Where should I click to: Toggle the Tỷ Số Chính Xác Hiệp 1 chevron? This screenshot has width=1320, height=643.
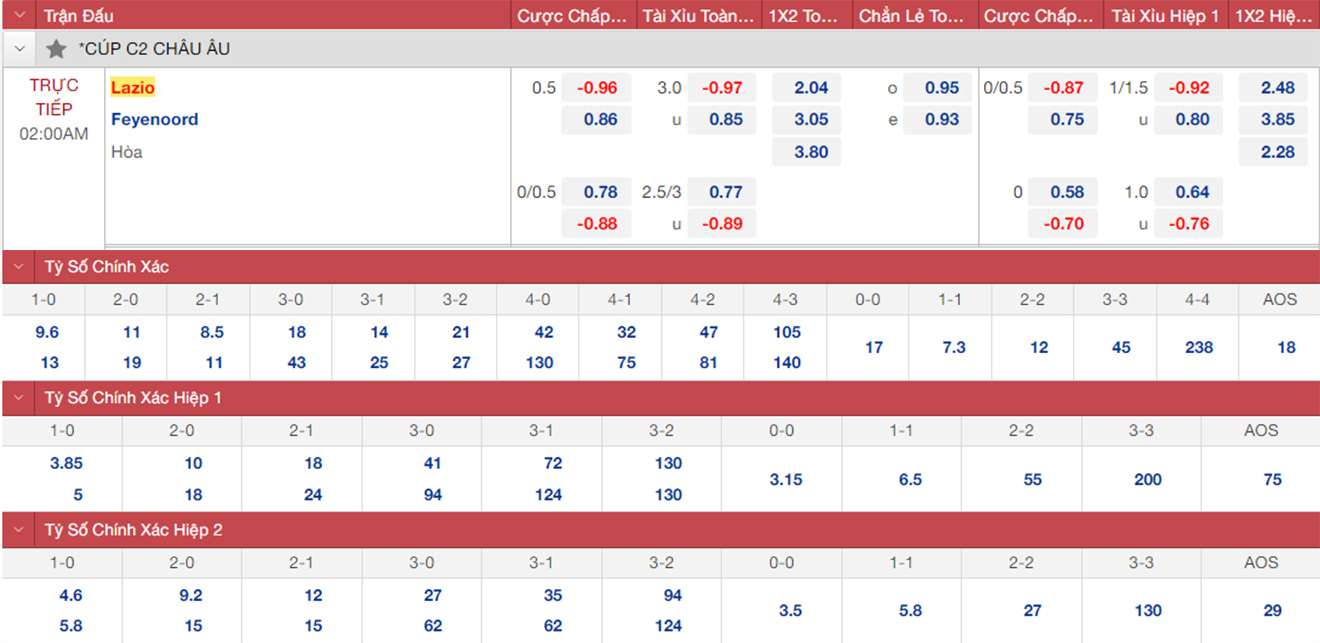19,398
